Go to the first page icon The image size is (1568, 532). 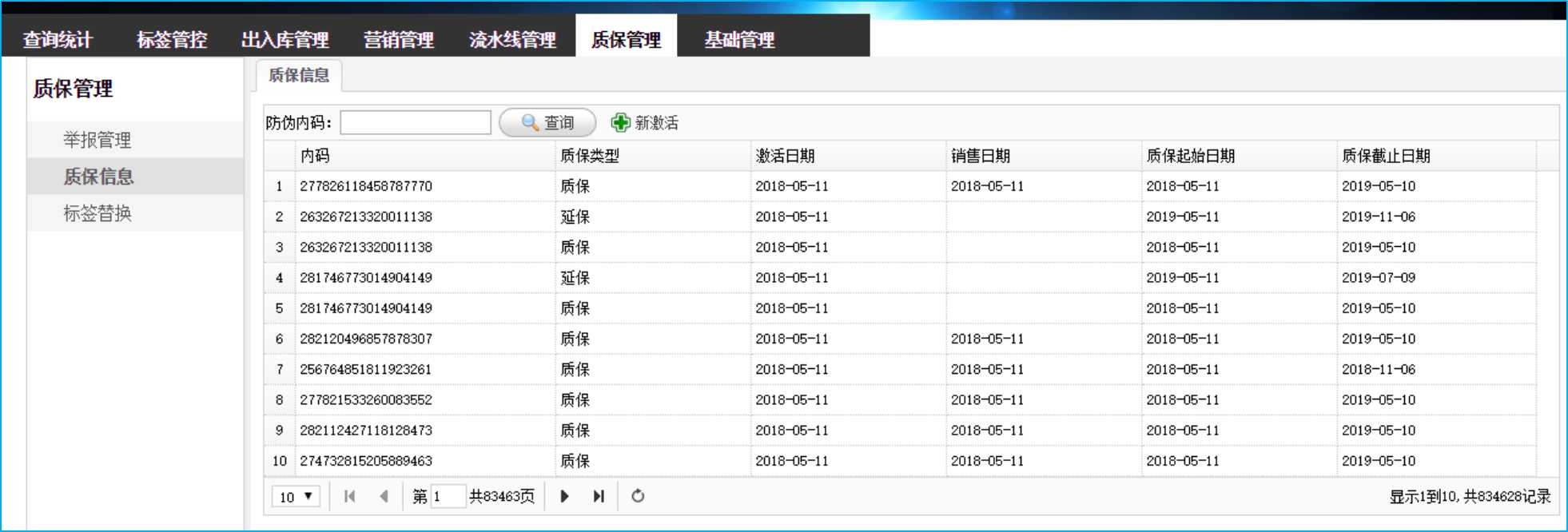coord(349,496)
